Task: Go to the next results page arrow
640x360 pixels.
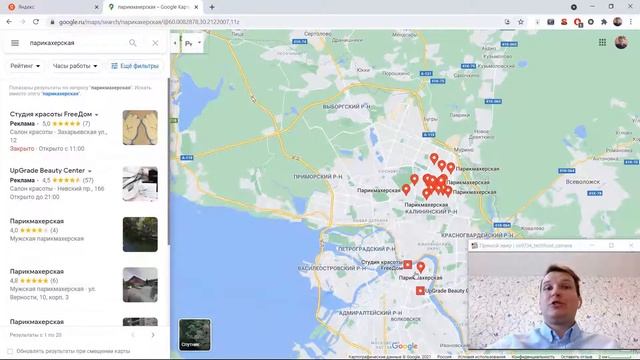Action: (153, 335)
